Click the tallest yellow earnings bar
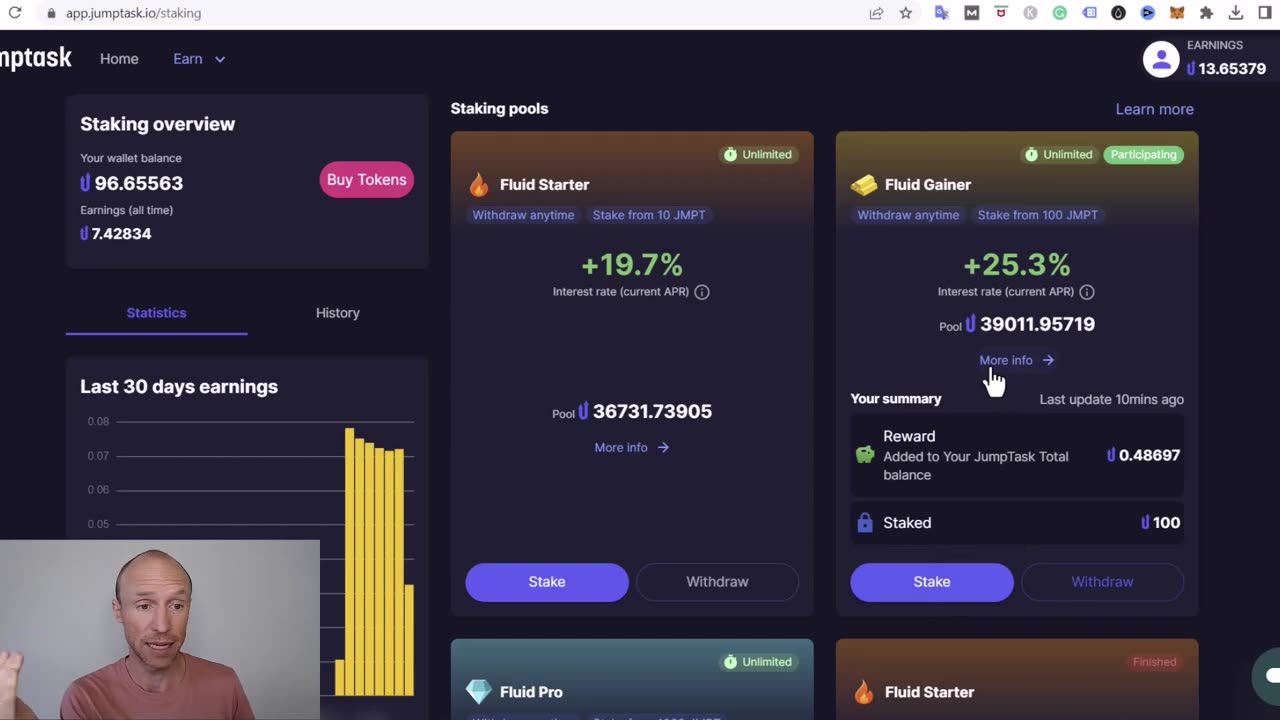The image size is (1280, 720). tap(349, 561)
